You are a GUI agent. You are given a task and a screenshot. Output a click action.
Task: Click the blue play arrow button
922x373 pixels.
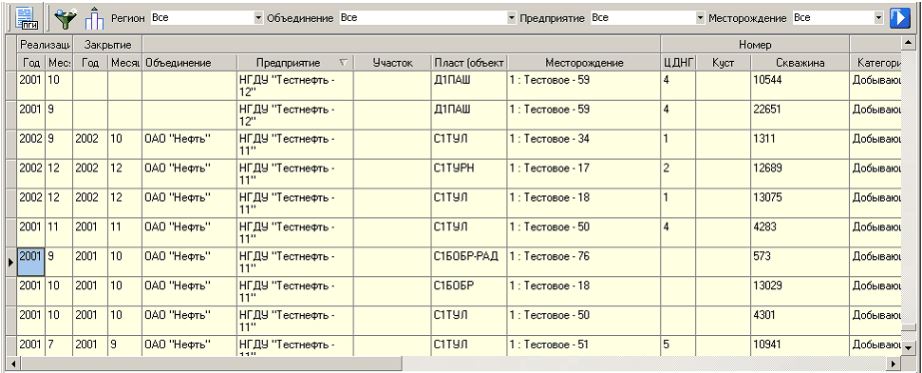tap(899, 18)
